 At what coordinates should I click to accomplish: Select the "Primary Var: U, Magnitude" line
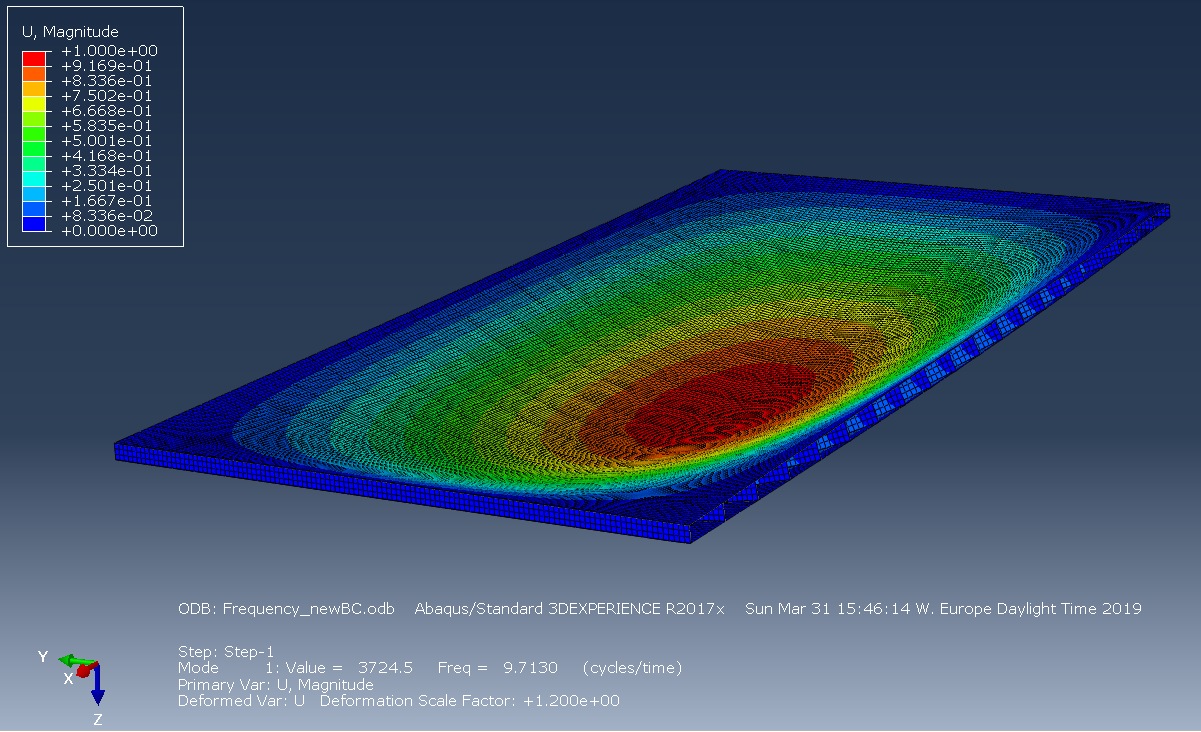[x=275, y=685]
